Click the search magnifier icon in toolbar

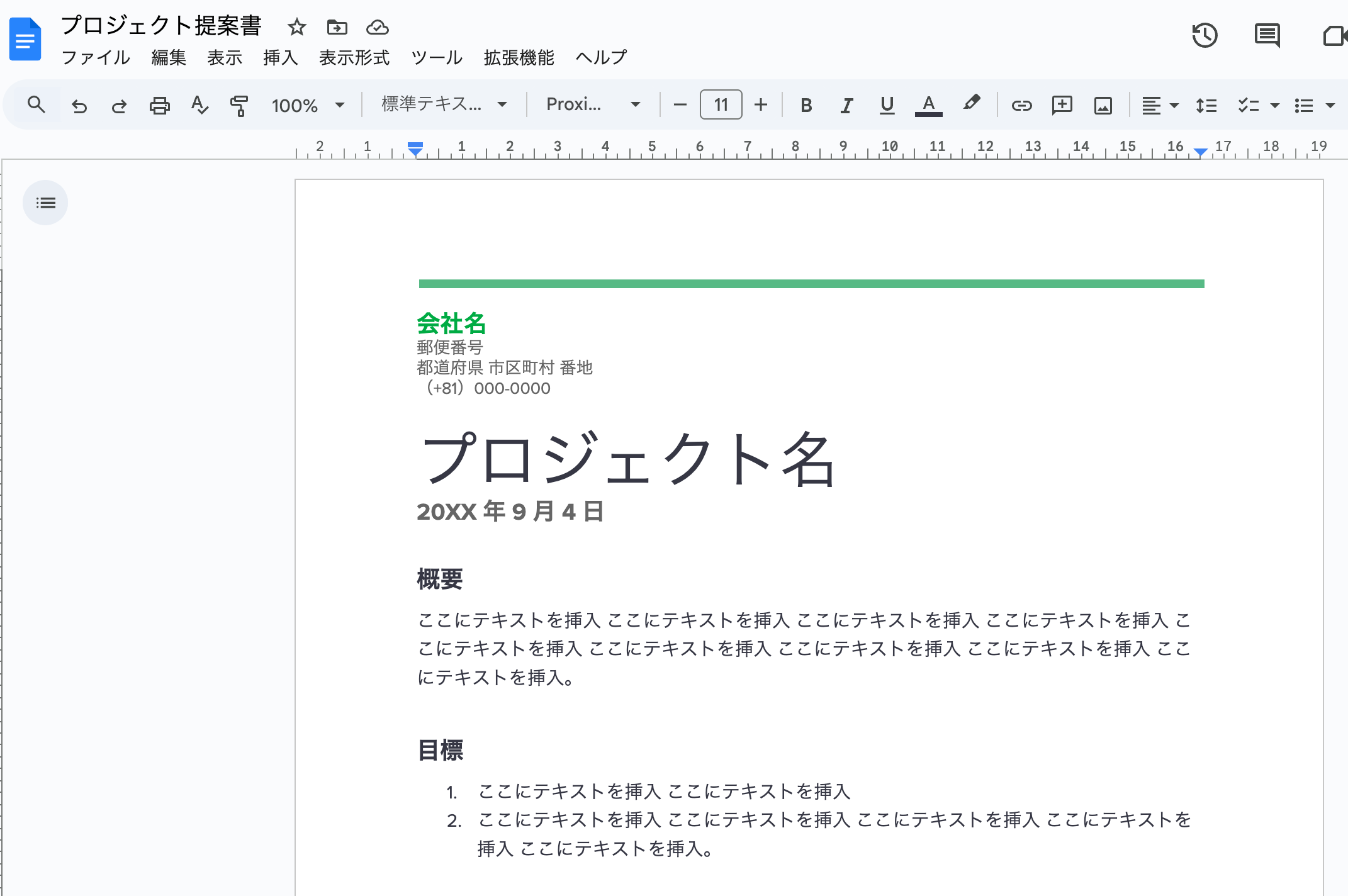click(x=37, y=105)
